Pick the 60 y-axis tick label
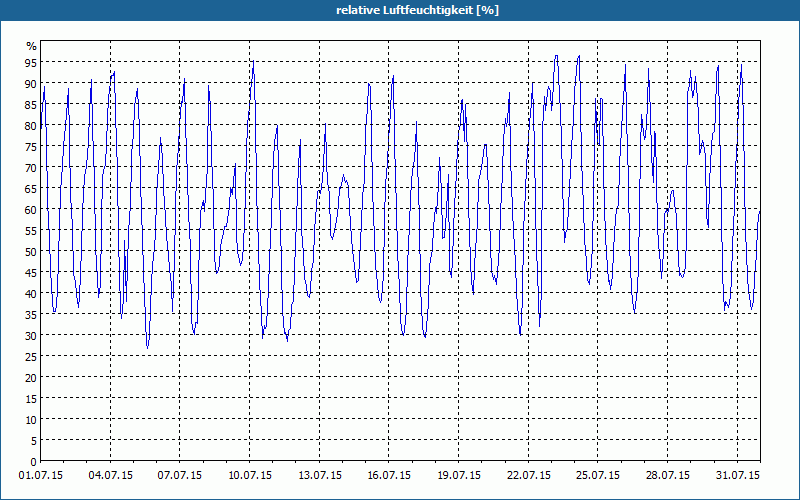This screenshot has width=800, height=500. pyautogui.click(x=31, y=209)
